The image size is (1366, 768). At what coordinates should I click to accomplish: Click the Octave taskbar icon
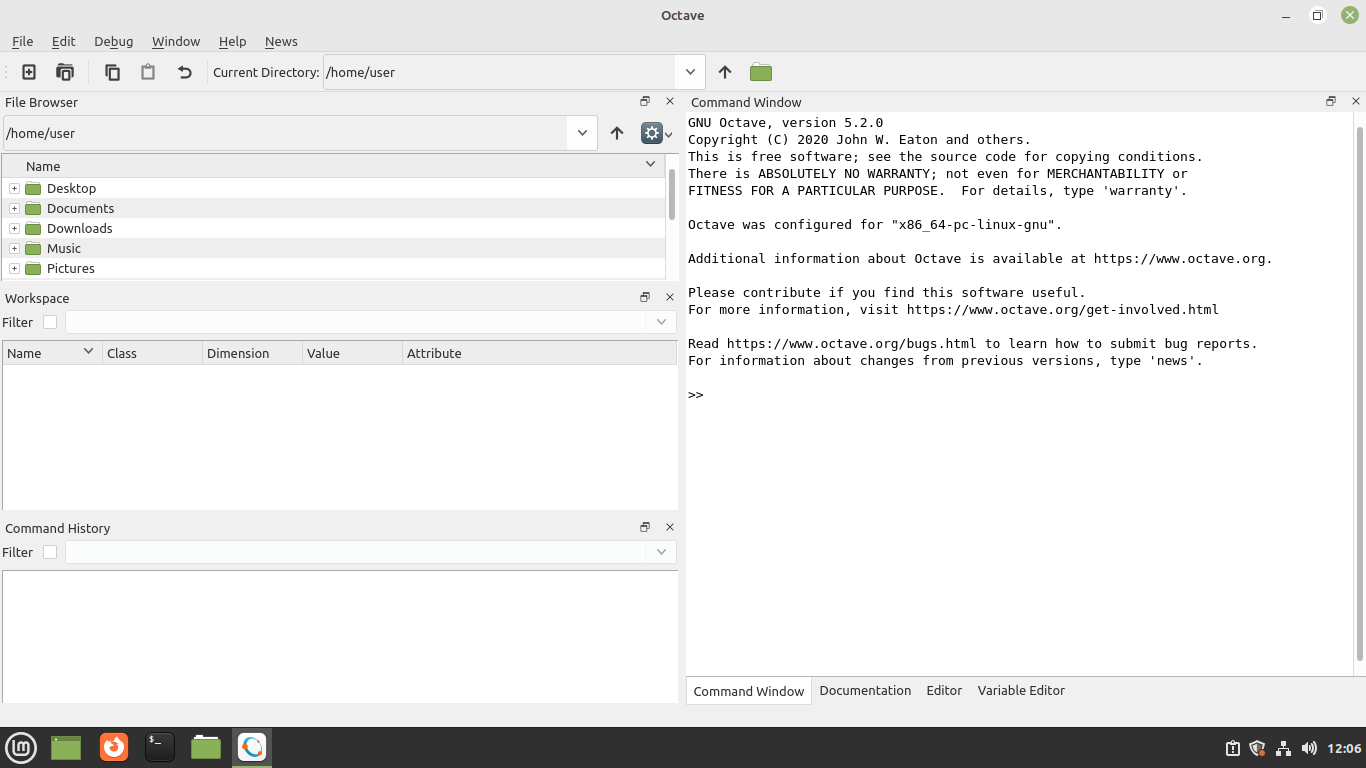[252, 747]
